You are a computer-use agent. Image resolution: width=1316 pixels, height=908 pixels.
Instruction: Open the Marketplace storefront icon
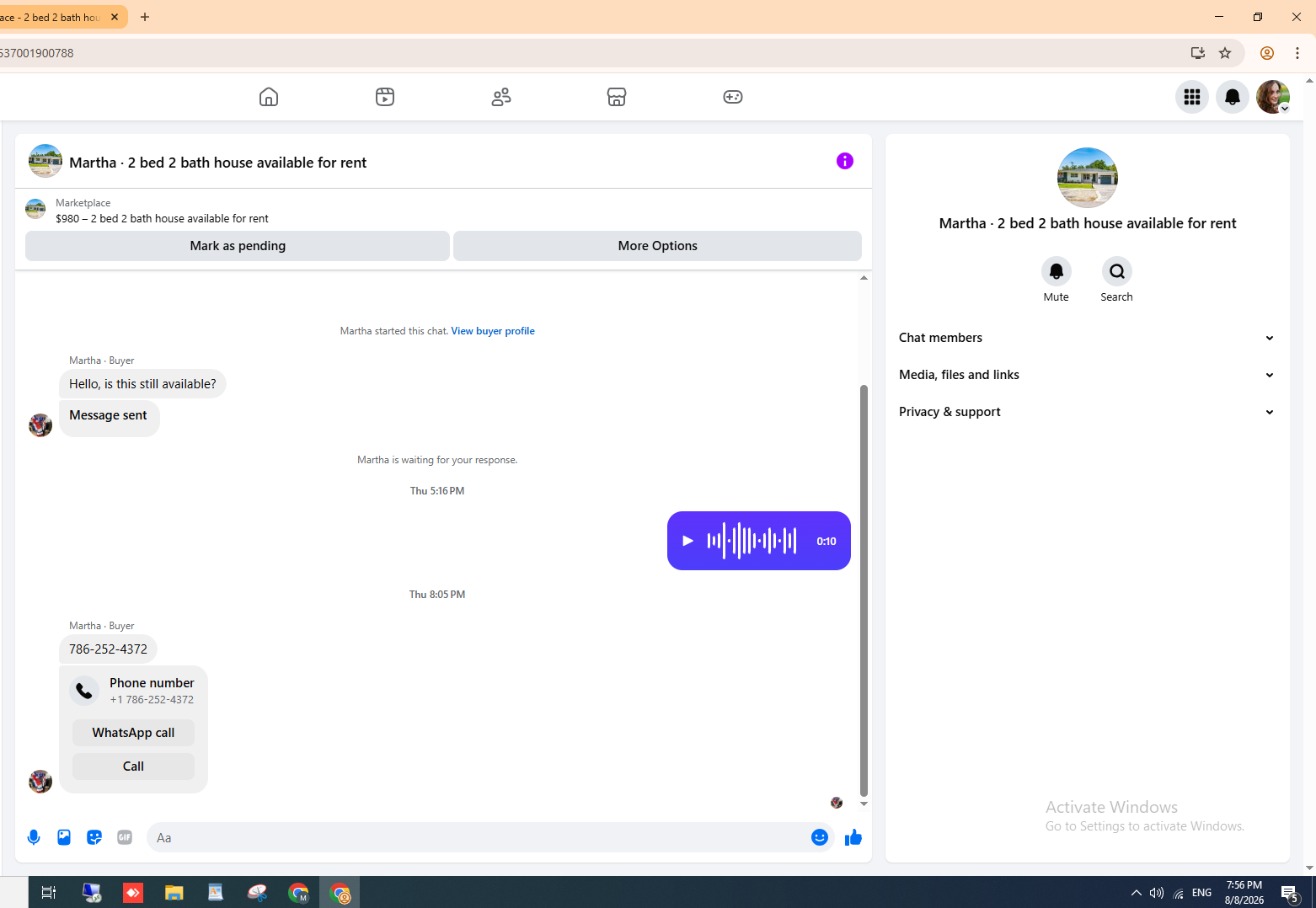coord(617,97)
